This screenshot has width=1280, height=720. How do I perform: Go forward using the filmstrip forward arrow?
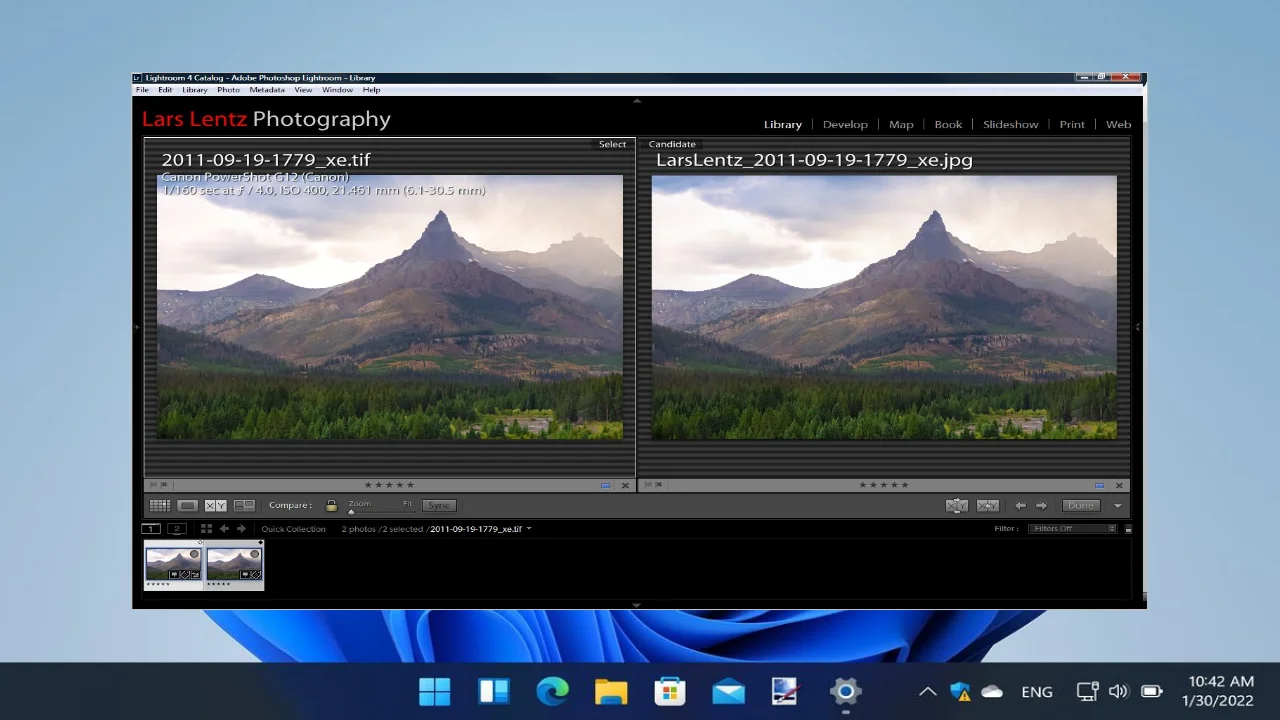click(x=241, y=529)
